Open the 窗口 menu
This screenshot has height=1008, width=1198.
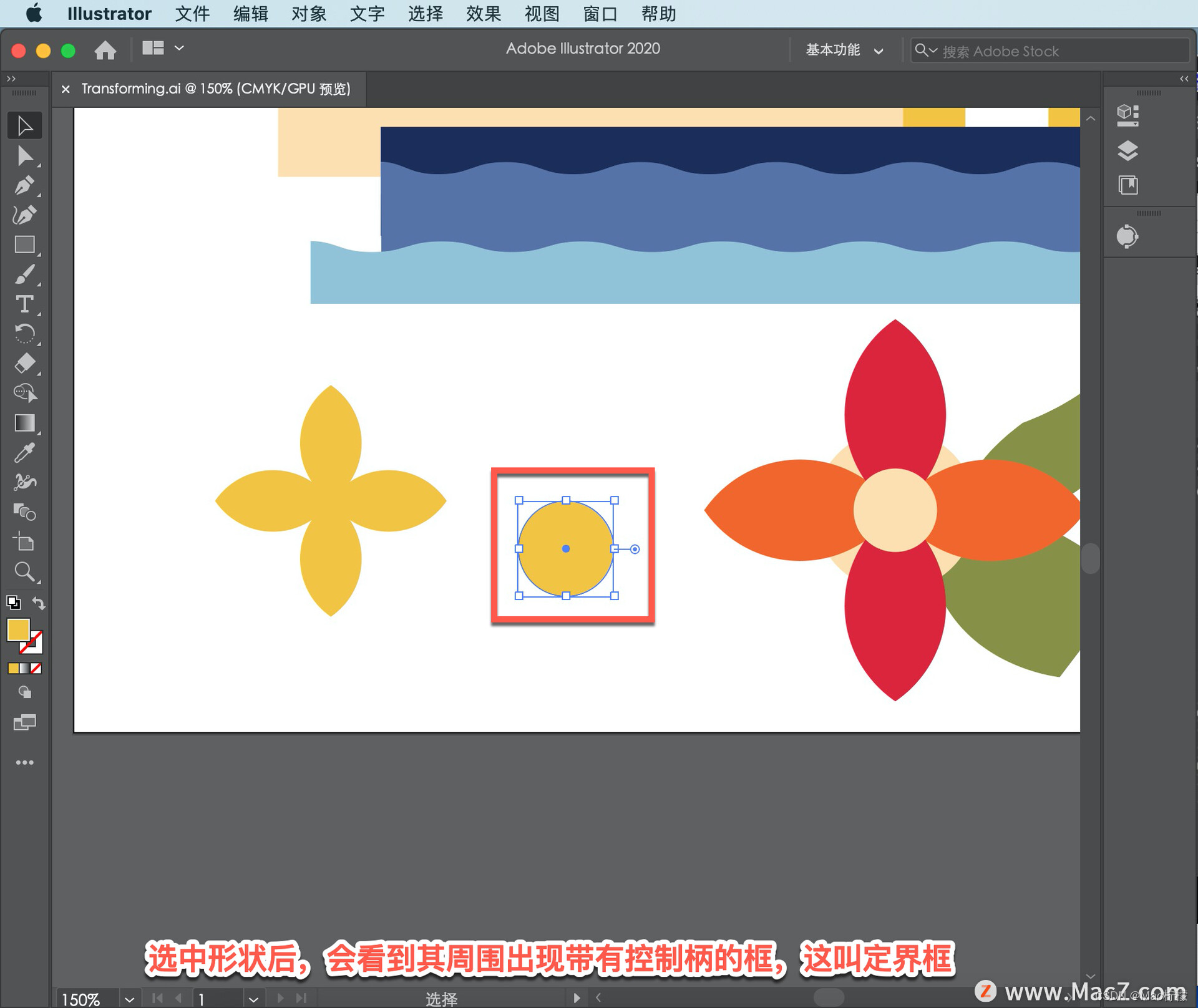point(600,14)
